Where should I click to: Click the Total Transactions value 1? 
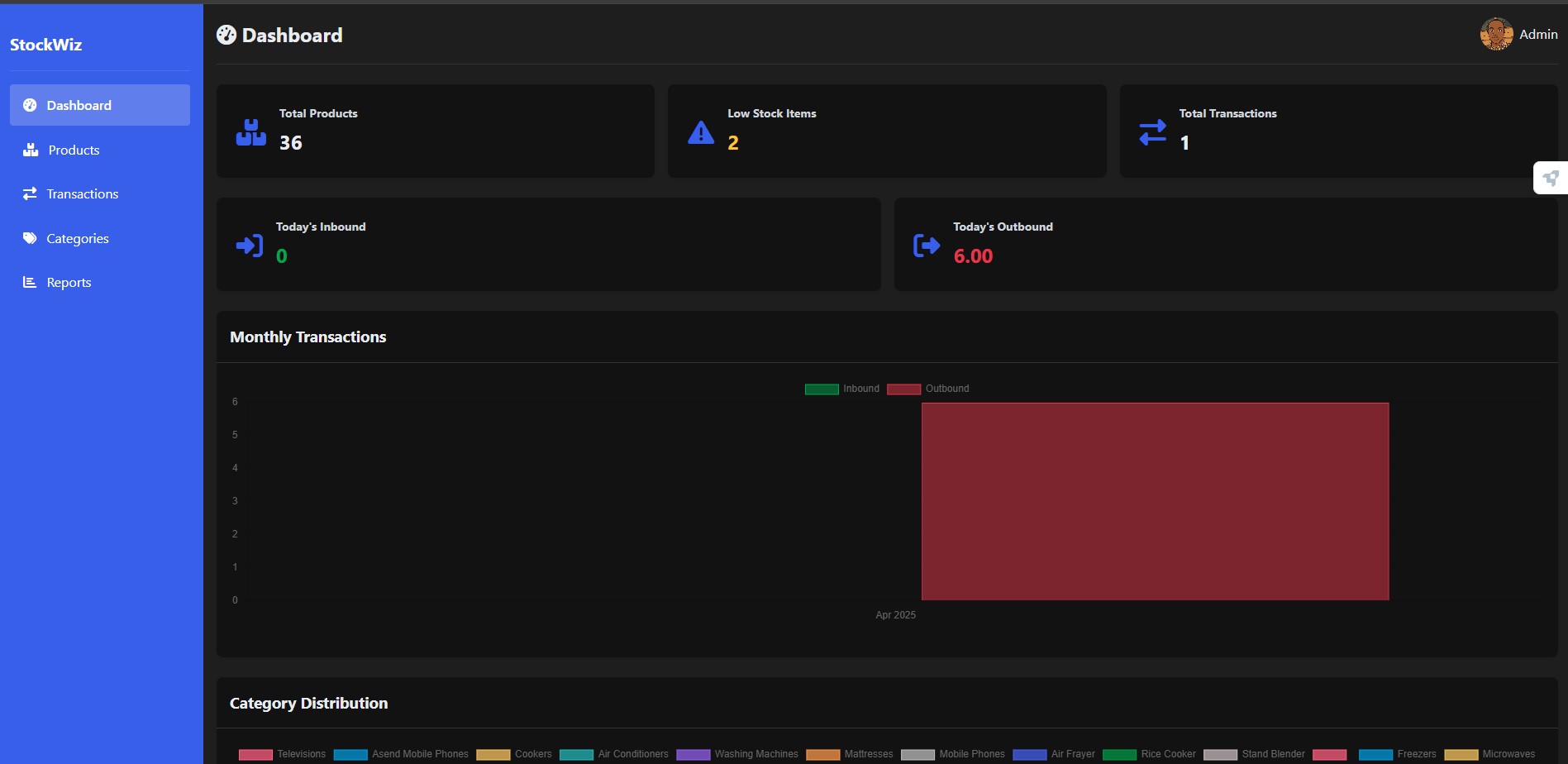tap(1184, 143)
